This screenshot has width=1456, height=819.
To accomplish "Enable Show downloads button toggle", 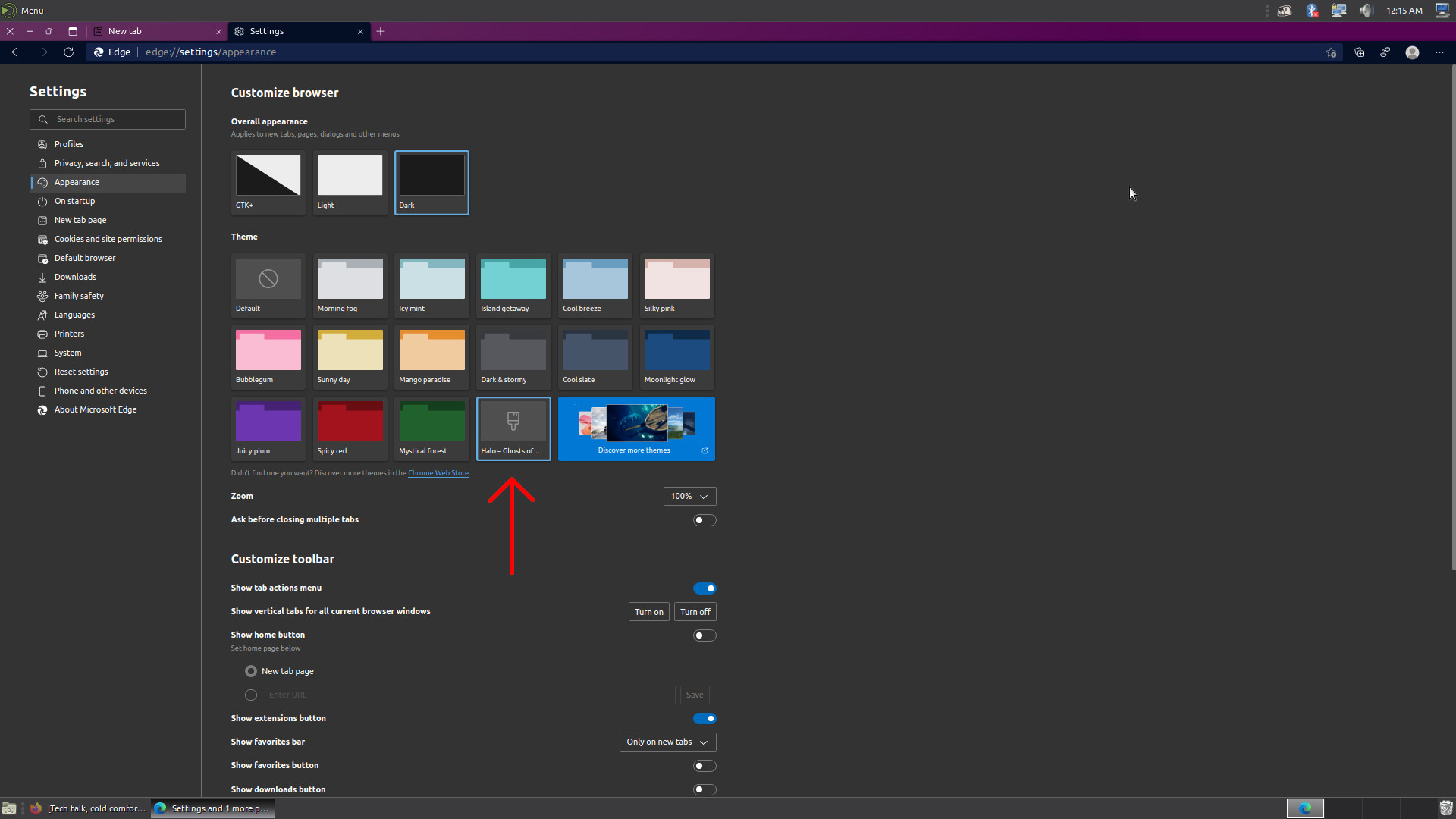I will [x=704, y=789].
